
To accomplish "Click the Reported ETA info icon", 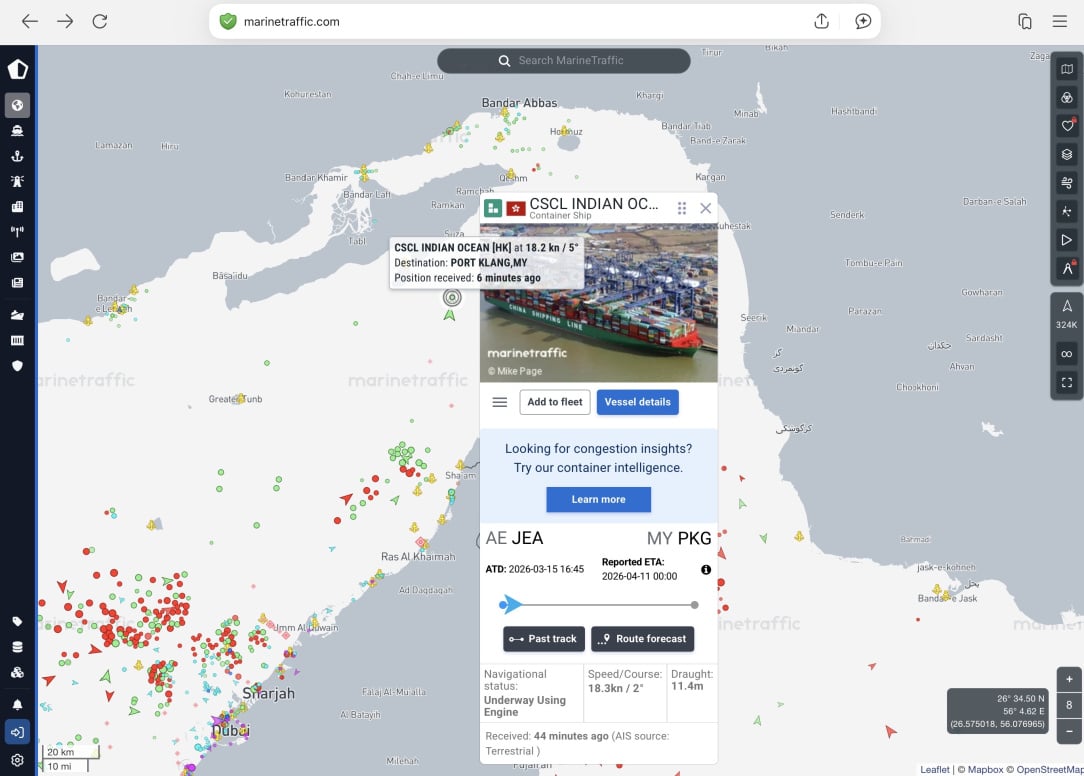I will tap(706, 570).
